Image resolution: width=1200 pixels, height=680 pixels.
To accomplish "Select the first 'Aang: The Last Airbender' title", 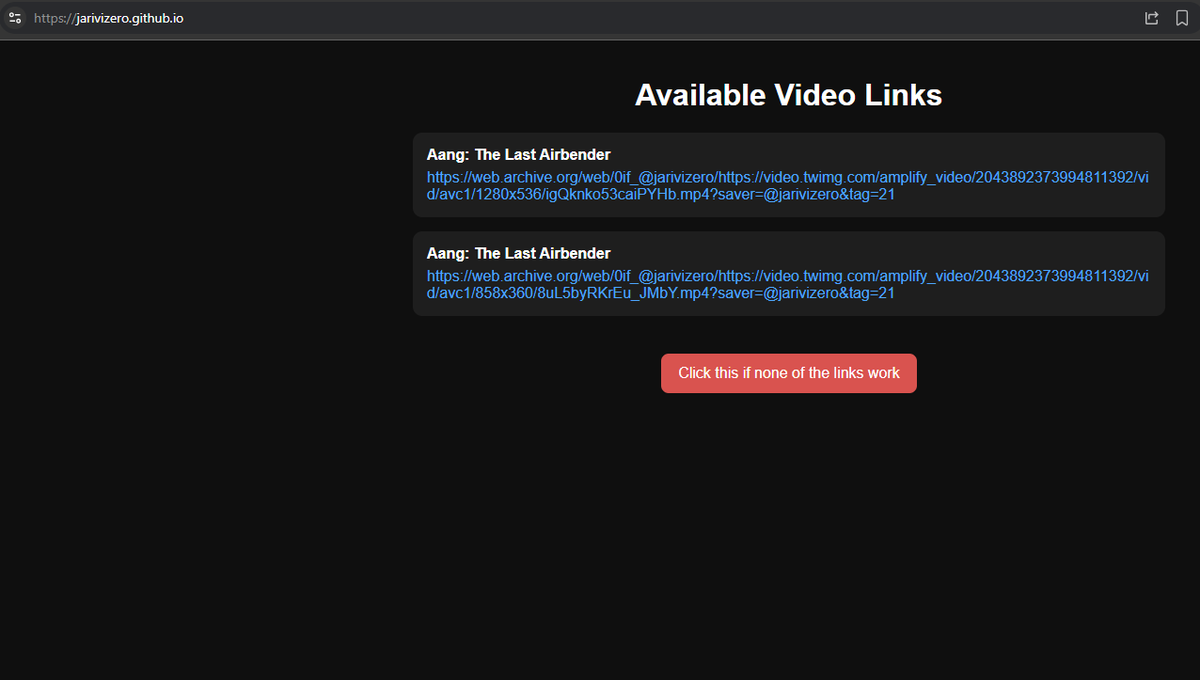I will 518,155.
